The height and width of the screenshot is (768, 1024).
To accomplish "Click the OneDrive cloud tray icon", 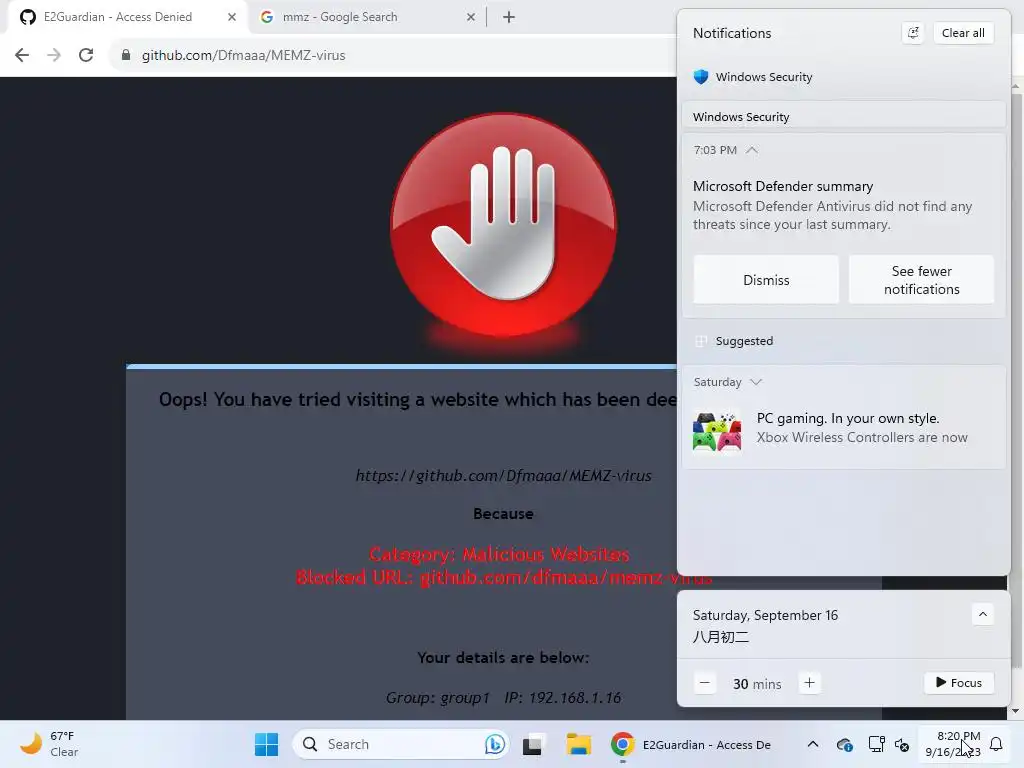I will pos(844,744).
